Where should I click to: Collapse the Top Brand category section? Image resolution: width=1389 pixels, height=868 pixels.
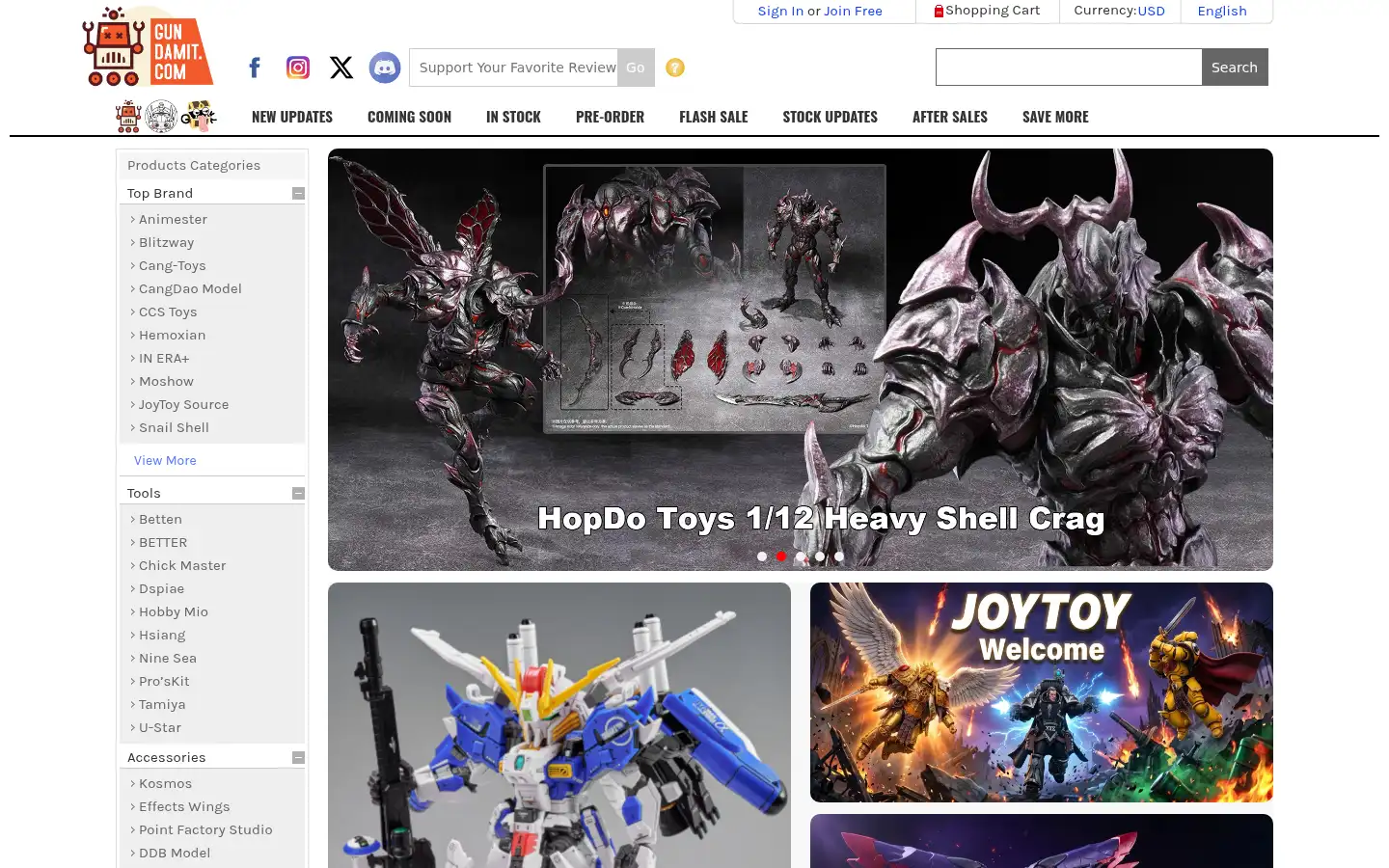click(x=298, y=193)
